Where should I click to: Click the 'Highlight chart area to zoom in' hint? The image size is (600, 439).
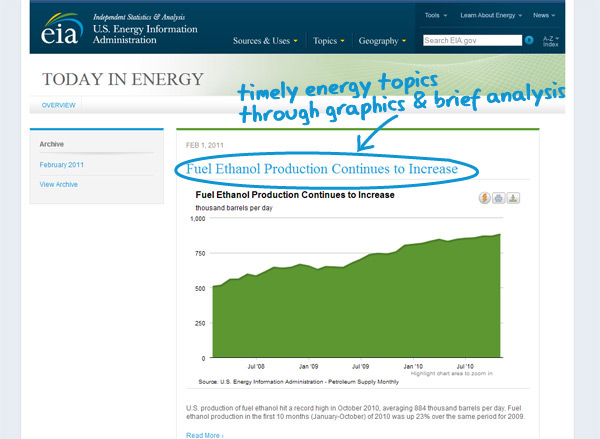452,373
